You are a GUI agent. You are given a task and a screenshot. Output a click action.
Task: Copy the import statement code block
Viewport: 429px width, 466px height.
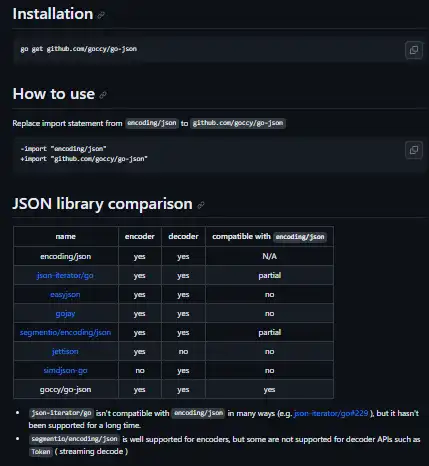414,150
